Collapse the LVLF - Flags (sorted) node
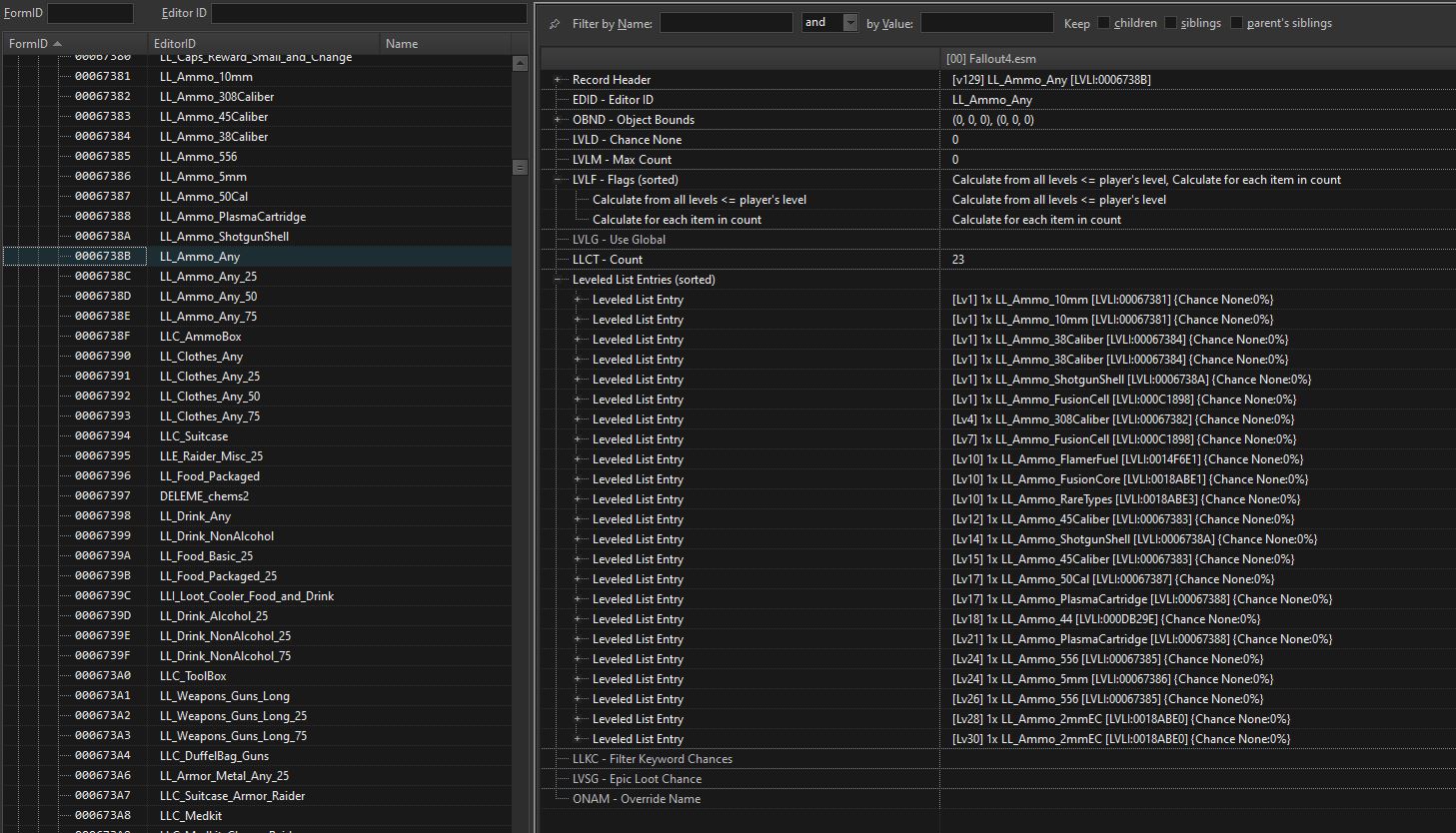Screen dimensions: 1456x833 (558, 180)
